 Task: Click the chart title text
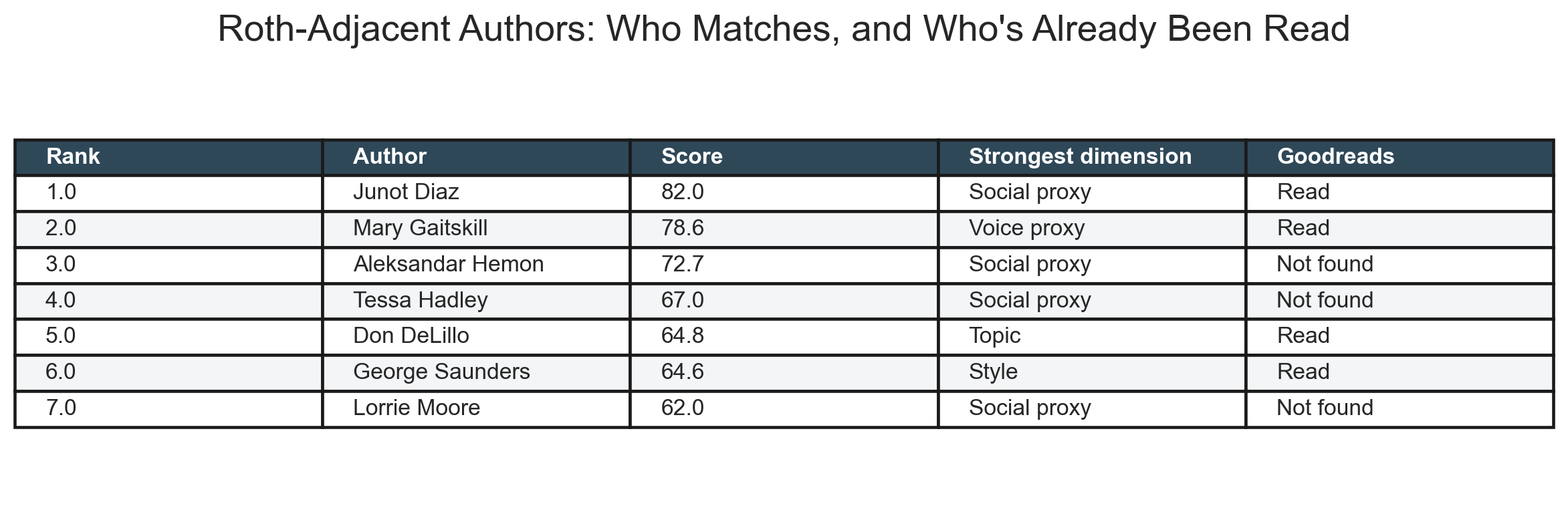point(784,29)
